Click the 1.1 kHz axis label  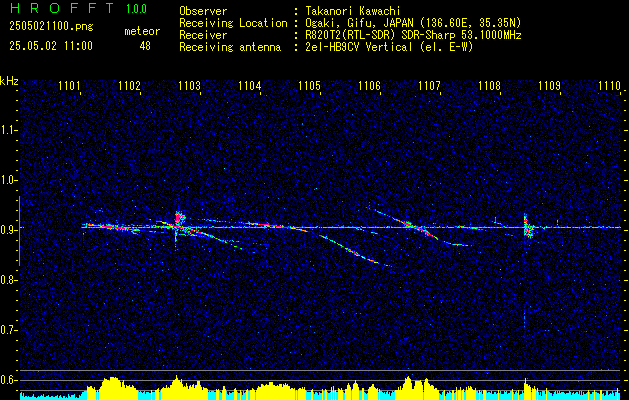(8, 130)
